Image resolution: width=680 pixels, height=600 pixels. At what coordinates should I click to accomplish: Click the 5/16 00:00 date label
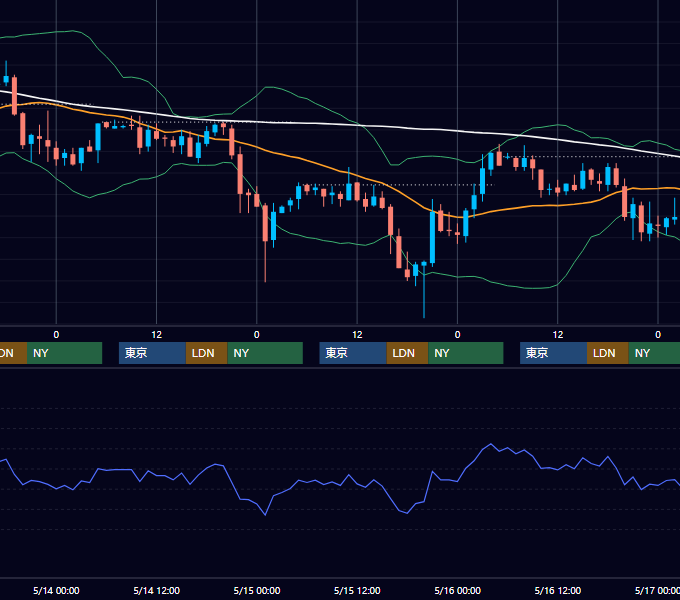tap(458, 590)
